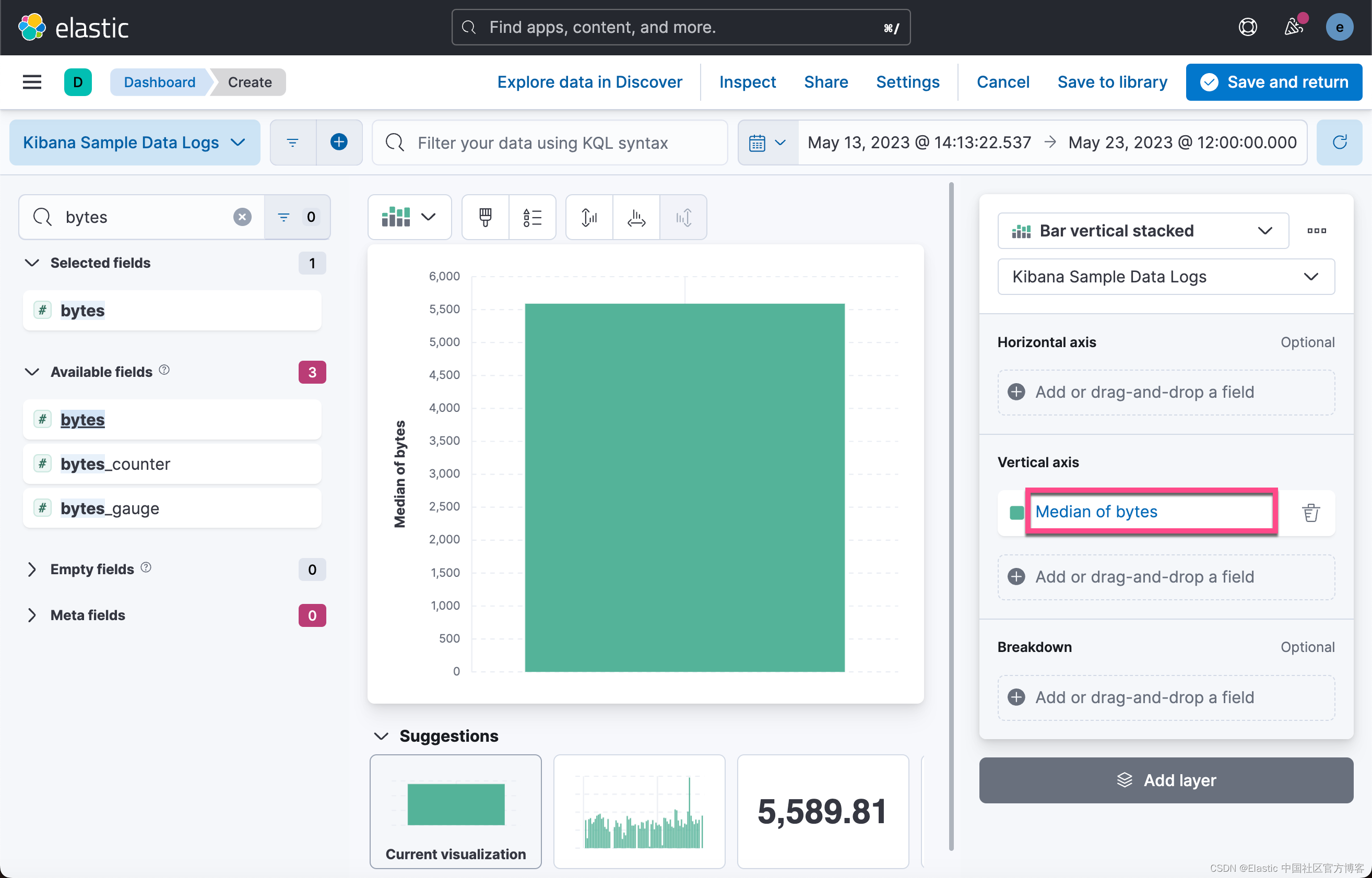Add a filter with plus icon
The height and width of the screenshot is (878, 1372).
(x=339, y=143)
